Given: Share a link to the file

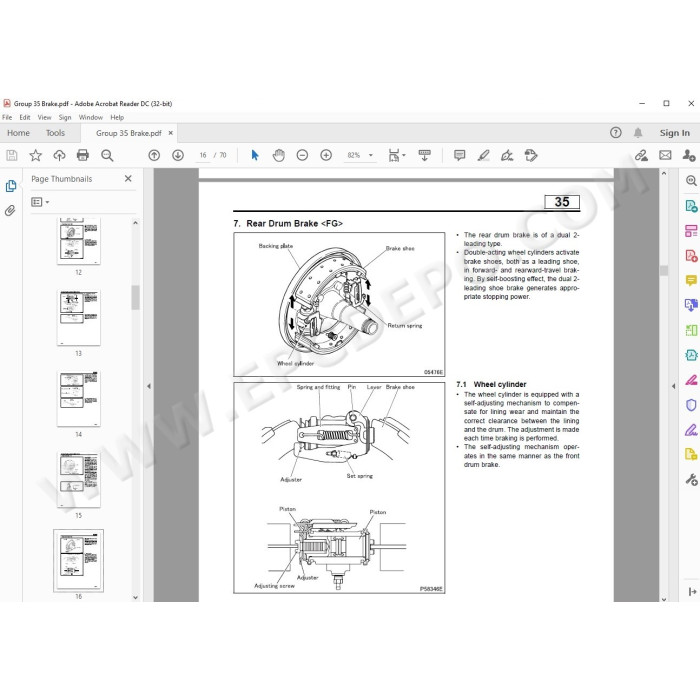Looking at the screenshot, I should [x=642, y=155].
